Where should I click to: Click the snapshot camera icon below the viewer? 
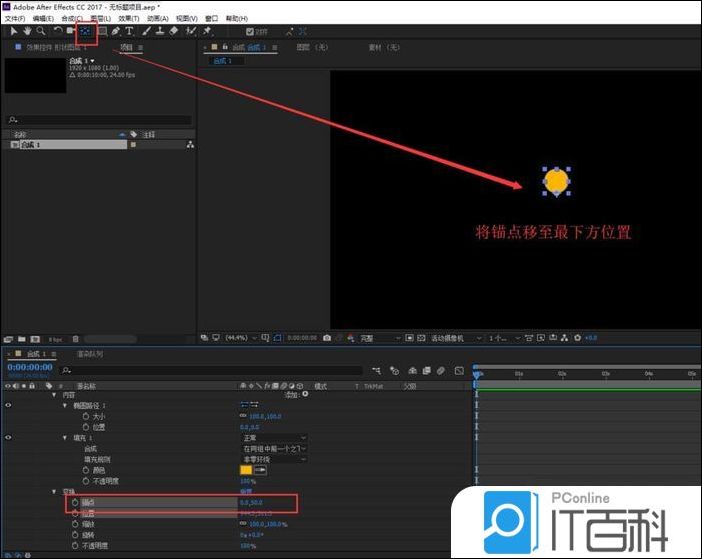(x=327, y=338)
